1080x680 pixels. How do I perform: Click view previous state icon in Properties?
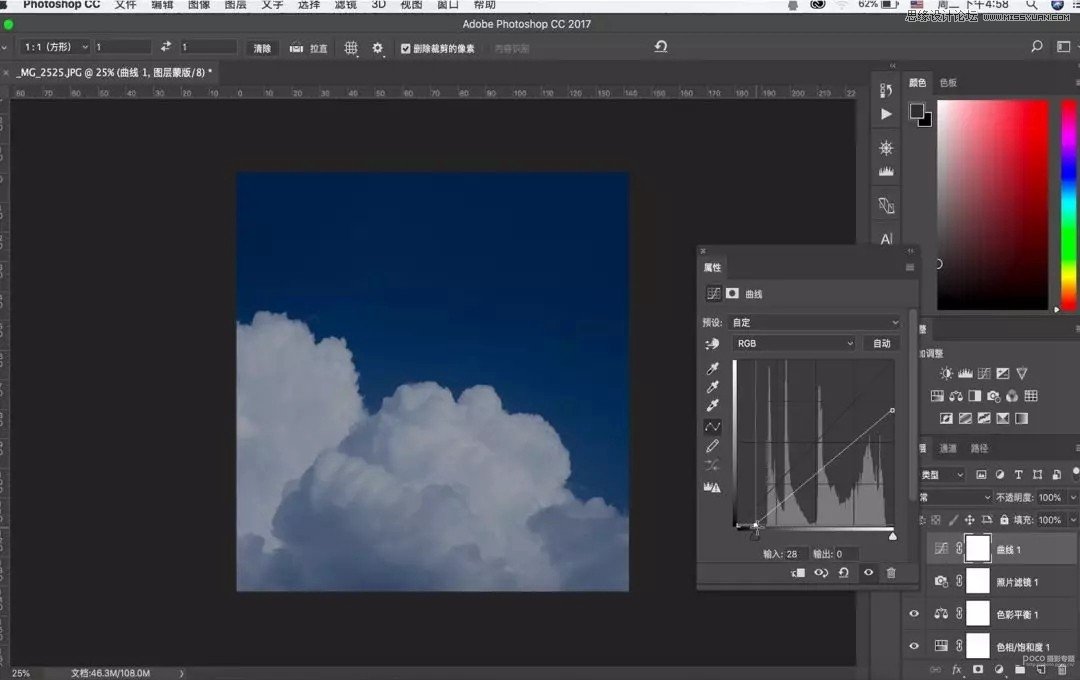(x=821, y=573)
